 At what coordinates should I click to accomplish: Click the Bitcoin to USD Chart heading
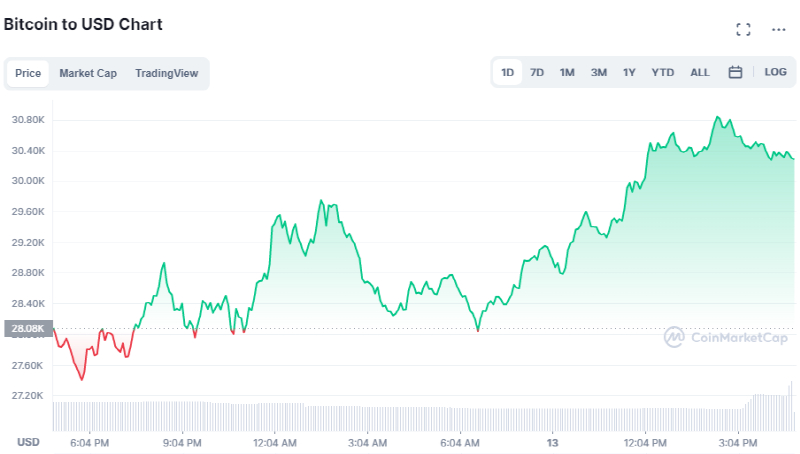point(83,24)
